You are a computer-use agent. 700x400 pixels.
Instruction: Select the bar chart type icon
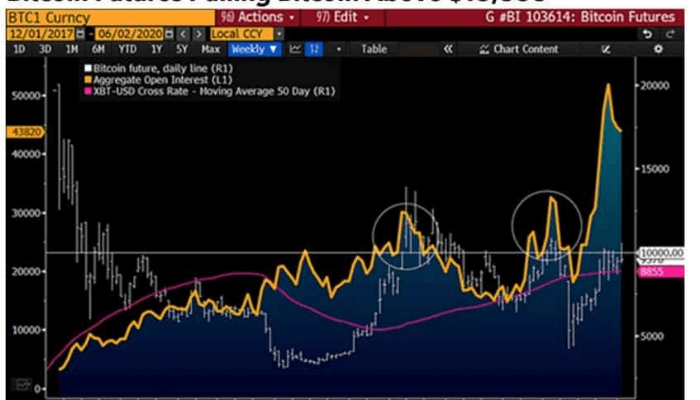(314, 49)
